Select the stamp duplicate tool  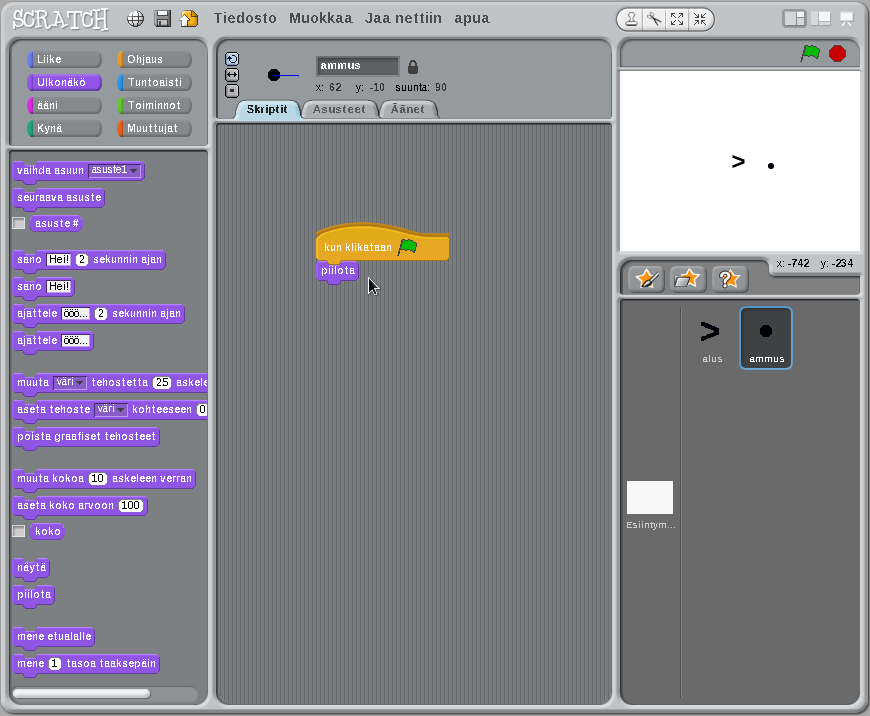631,19
